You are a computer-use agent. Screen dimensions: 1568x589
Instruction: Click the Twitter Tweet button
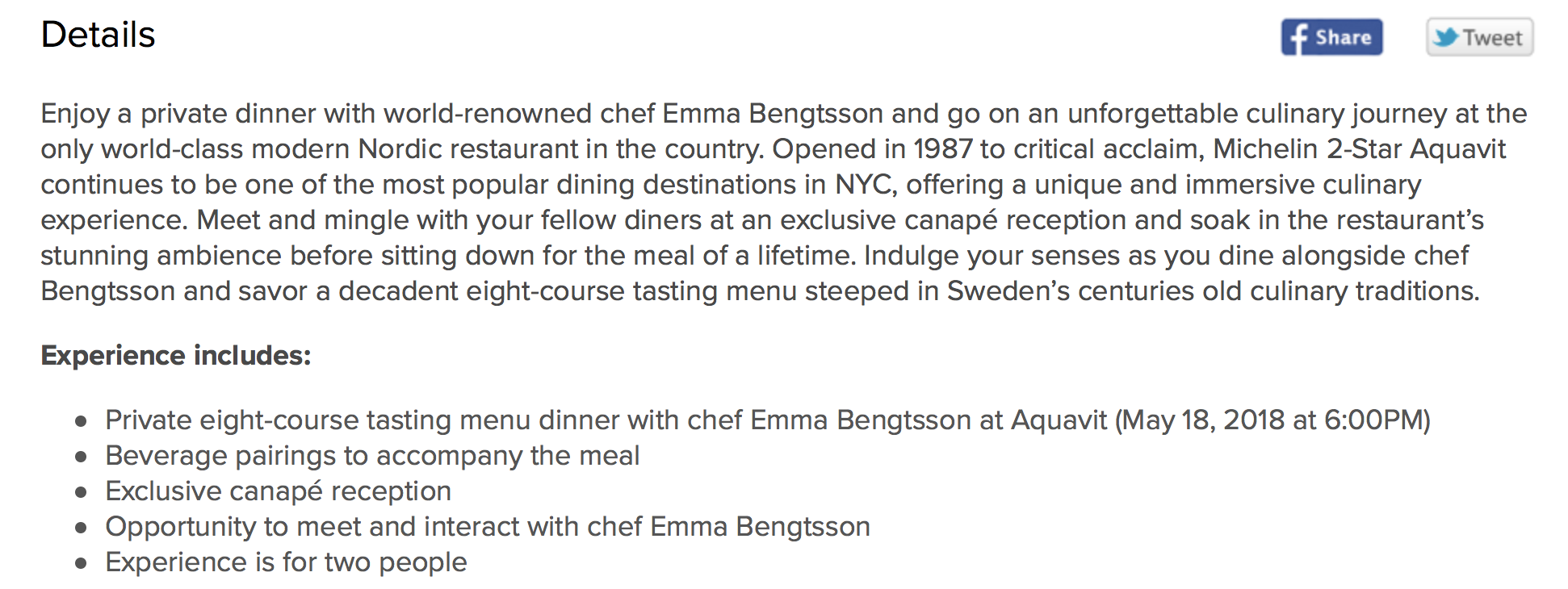point(1479,37)
